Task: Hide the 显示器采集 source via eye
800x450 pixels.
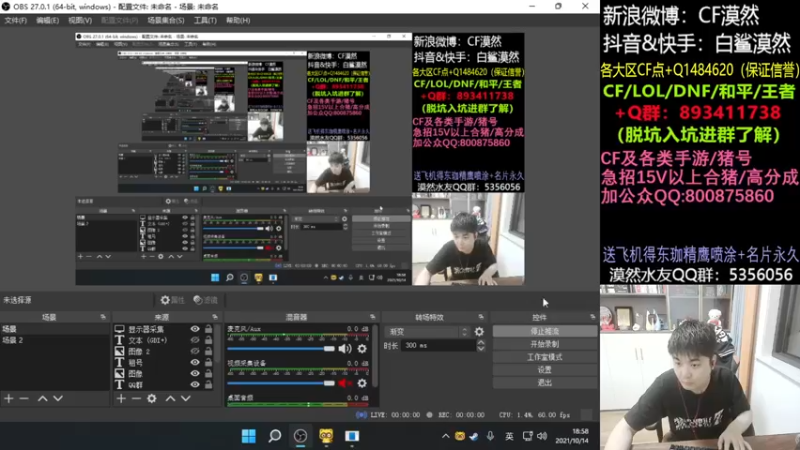Action: tap(195, 329)
